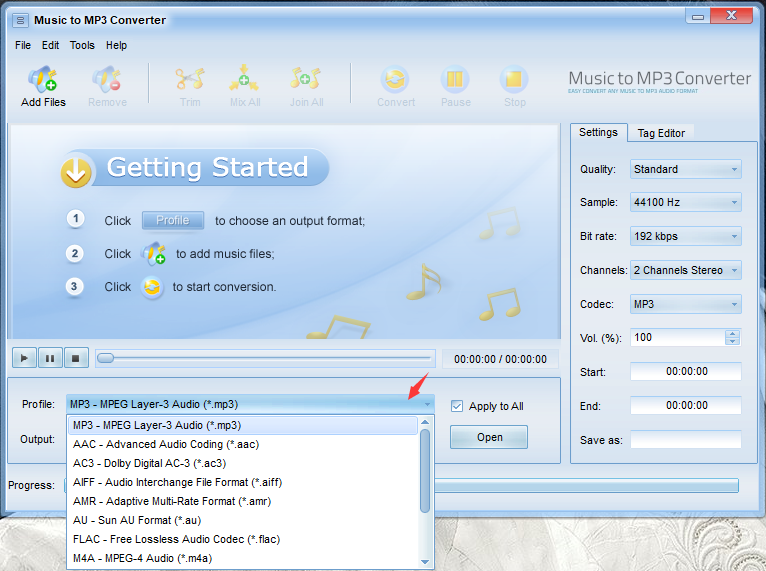Close the Music to MP3 Converter window
Viewport: 766px width, 571px height.
pos(731,16)
